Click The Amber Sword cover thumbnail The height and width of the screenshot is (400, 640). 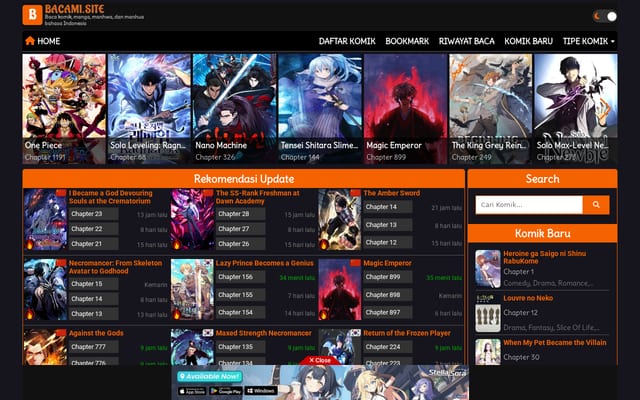[x=340, y=220]
